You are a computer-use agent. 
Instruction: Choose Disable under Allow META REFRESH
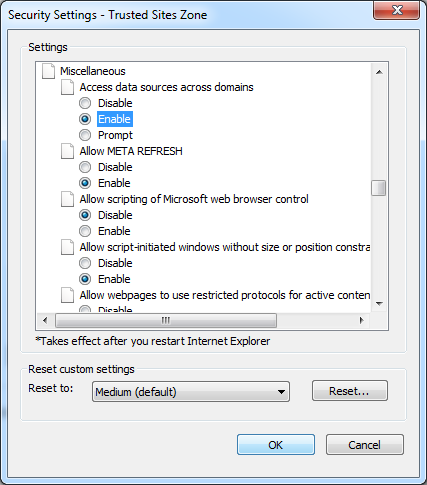(85, 167)
